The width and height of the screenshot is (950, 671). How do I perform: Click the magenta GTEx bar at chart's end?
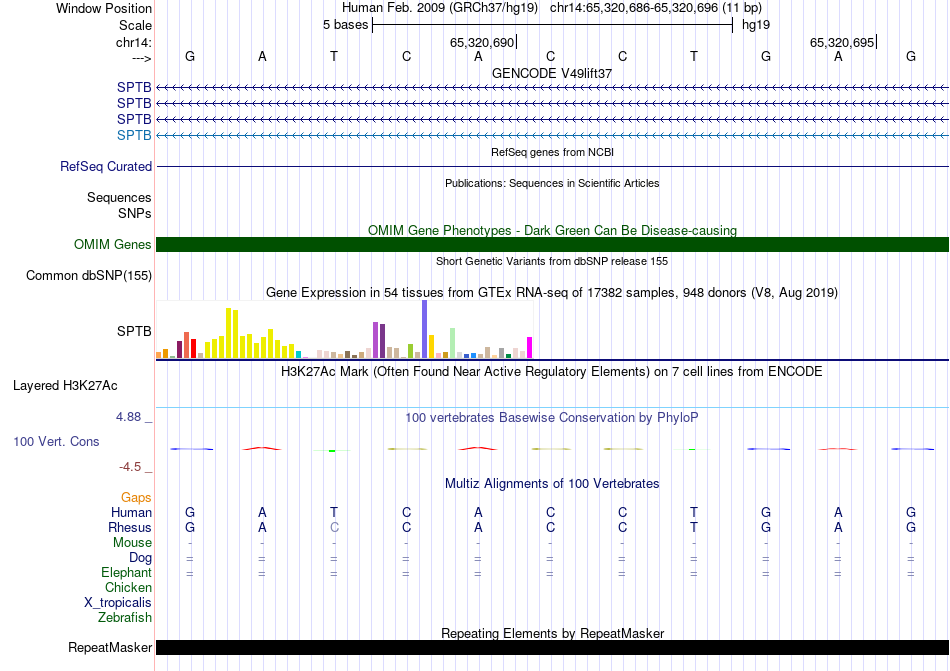point(530,348)
